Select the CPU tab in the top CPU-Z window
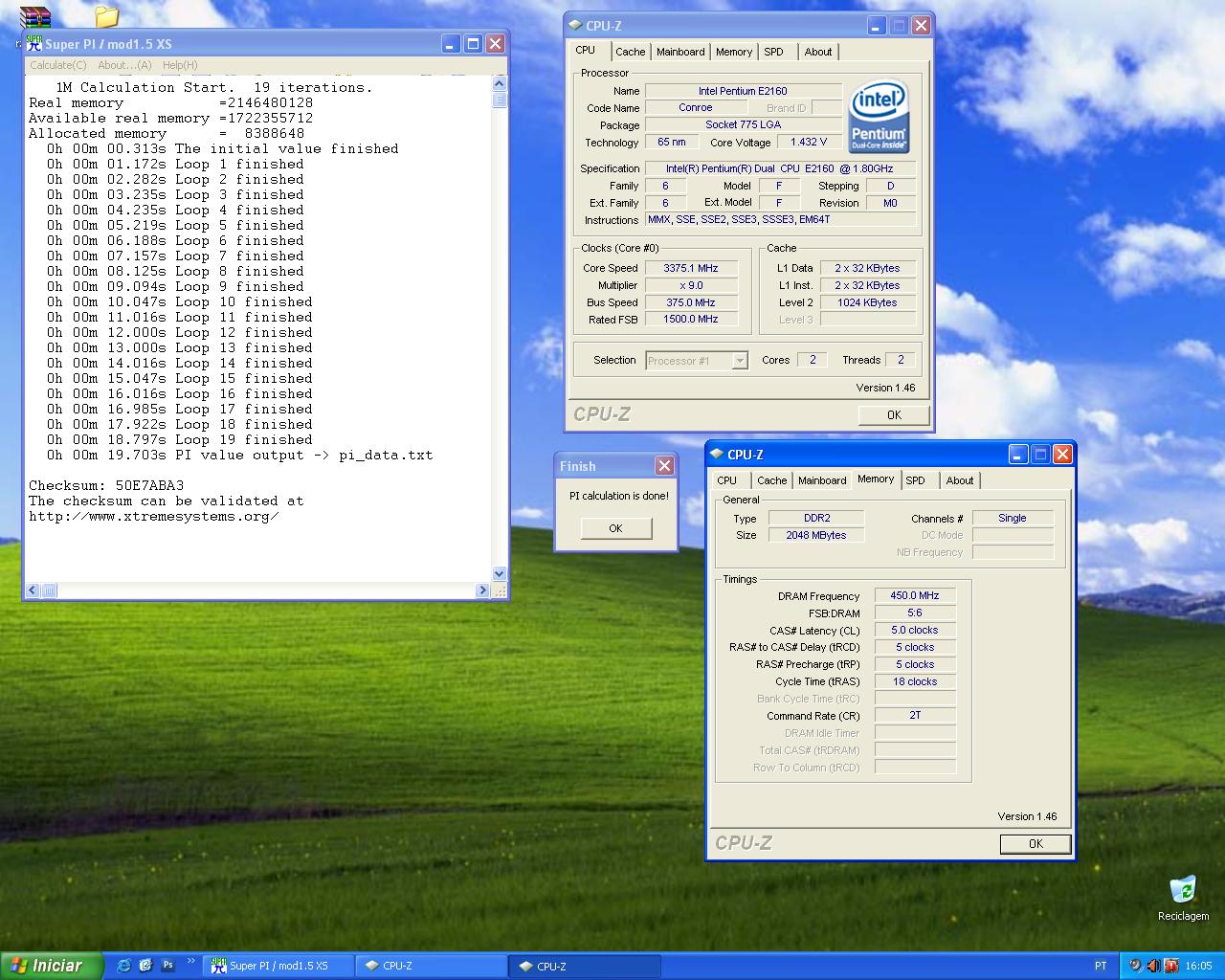This screenshot has height=980, width=1225. (x=585, y=50)
